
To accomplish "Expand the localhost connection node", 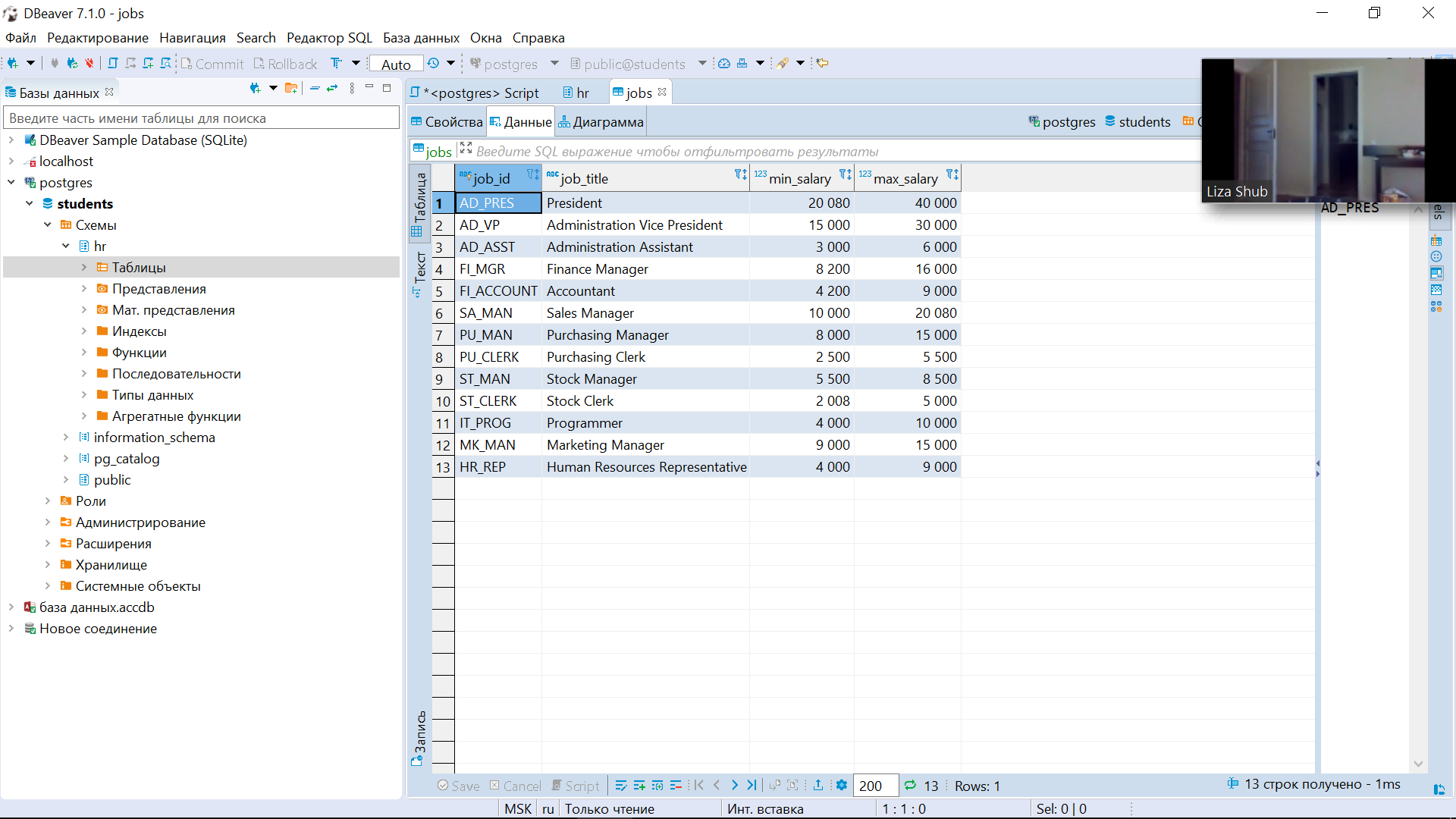I will click(x=11, y=161).
